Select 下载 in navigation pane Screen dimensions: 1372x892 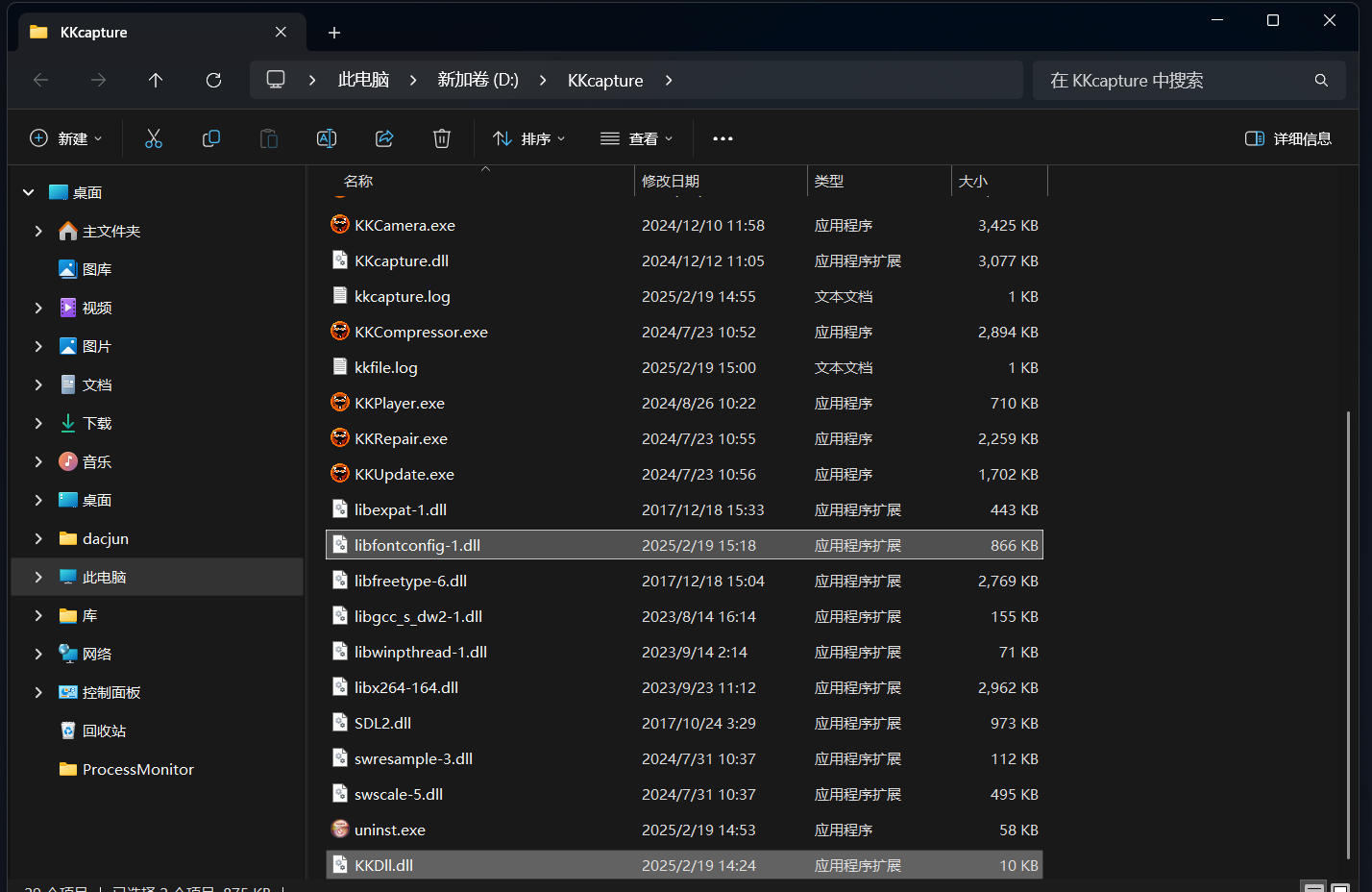click(x=97, y=423)
